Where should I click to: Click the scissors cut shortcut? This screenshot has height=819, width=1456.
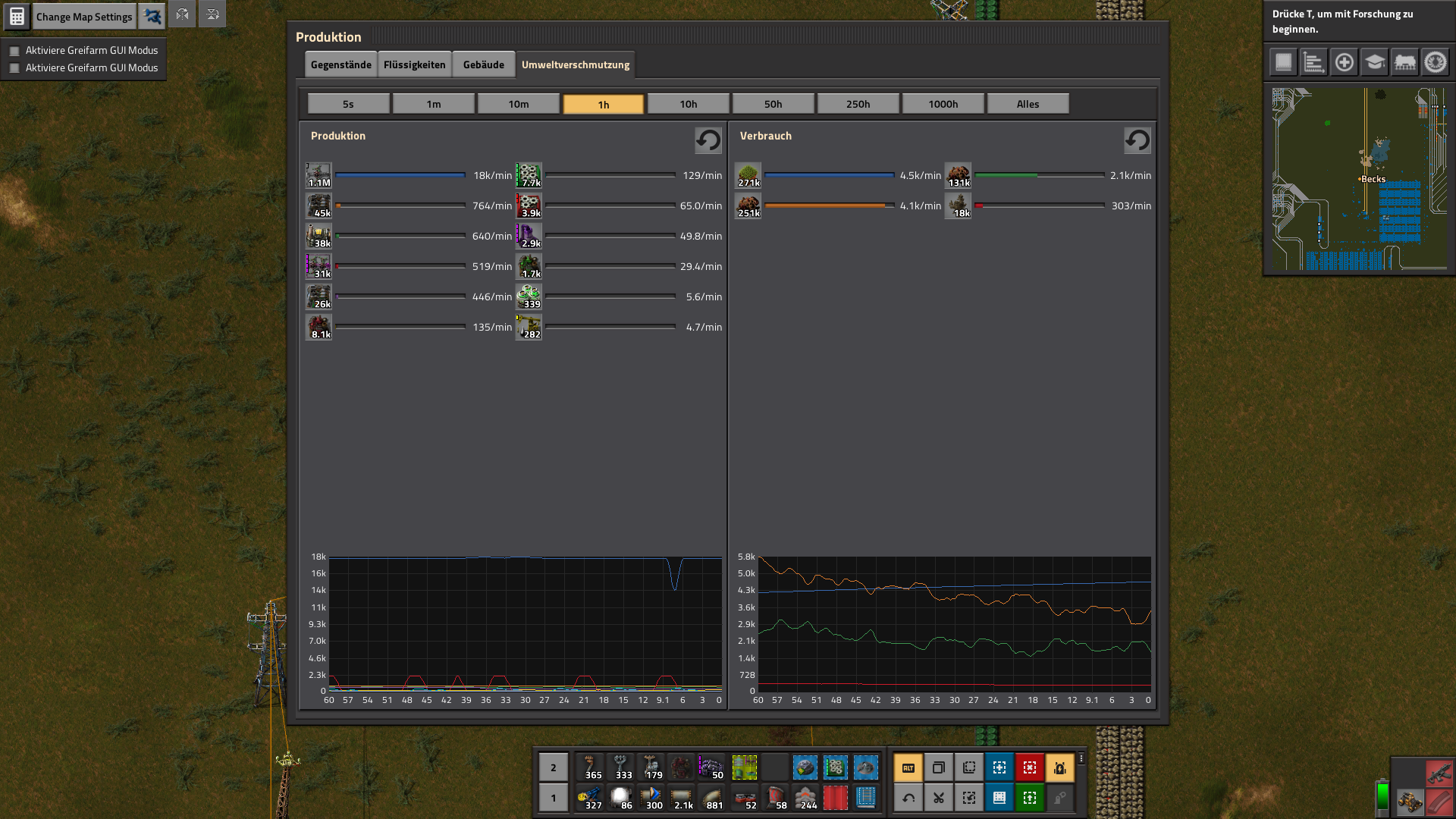tap(939, 798)
